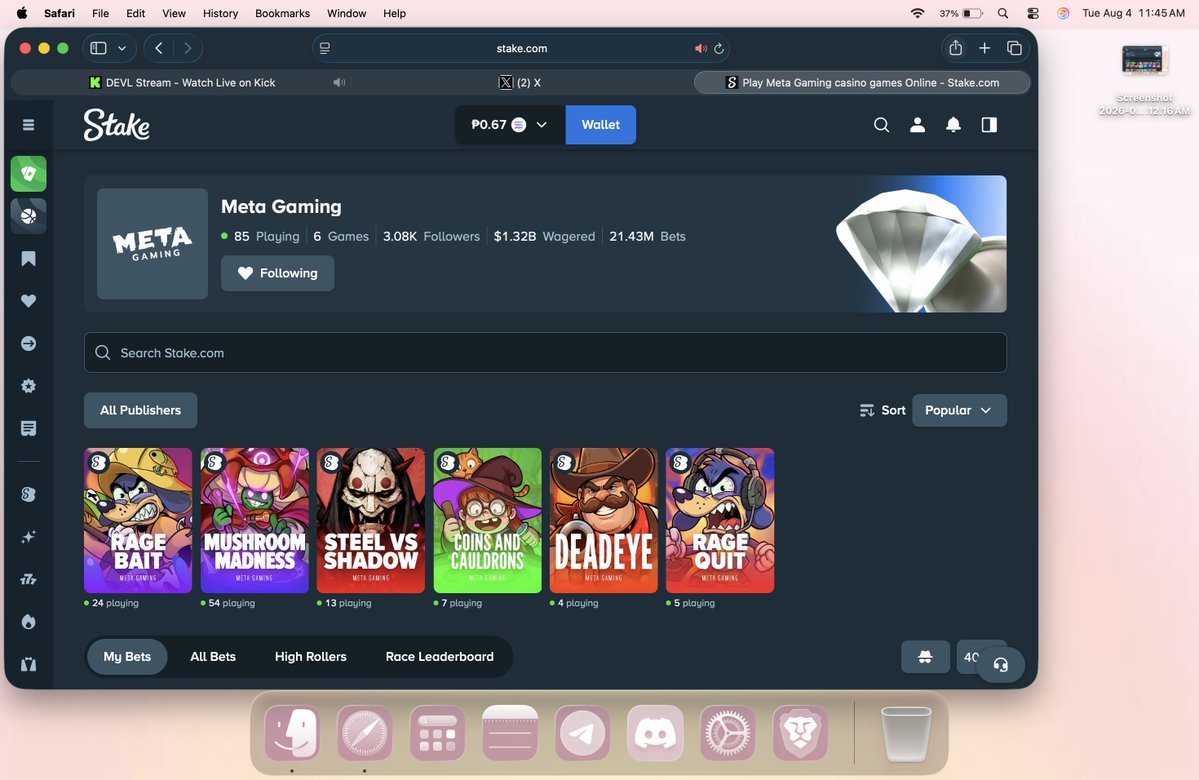
Task: Open the Steel vs Shadow game
Action: (x=371, y=521)
